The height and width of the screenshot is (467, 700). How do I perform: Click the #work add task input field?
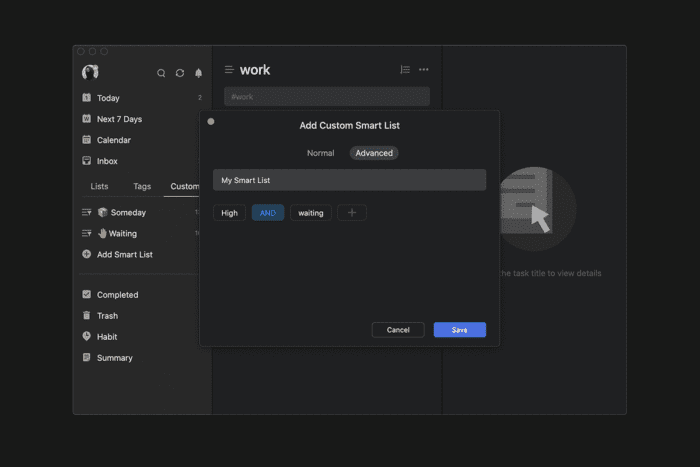pyautogui.click(x=327, y=96)
